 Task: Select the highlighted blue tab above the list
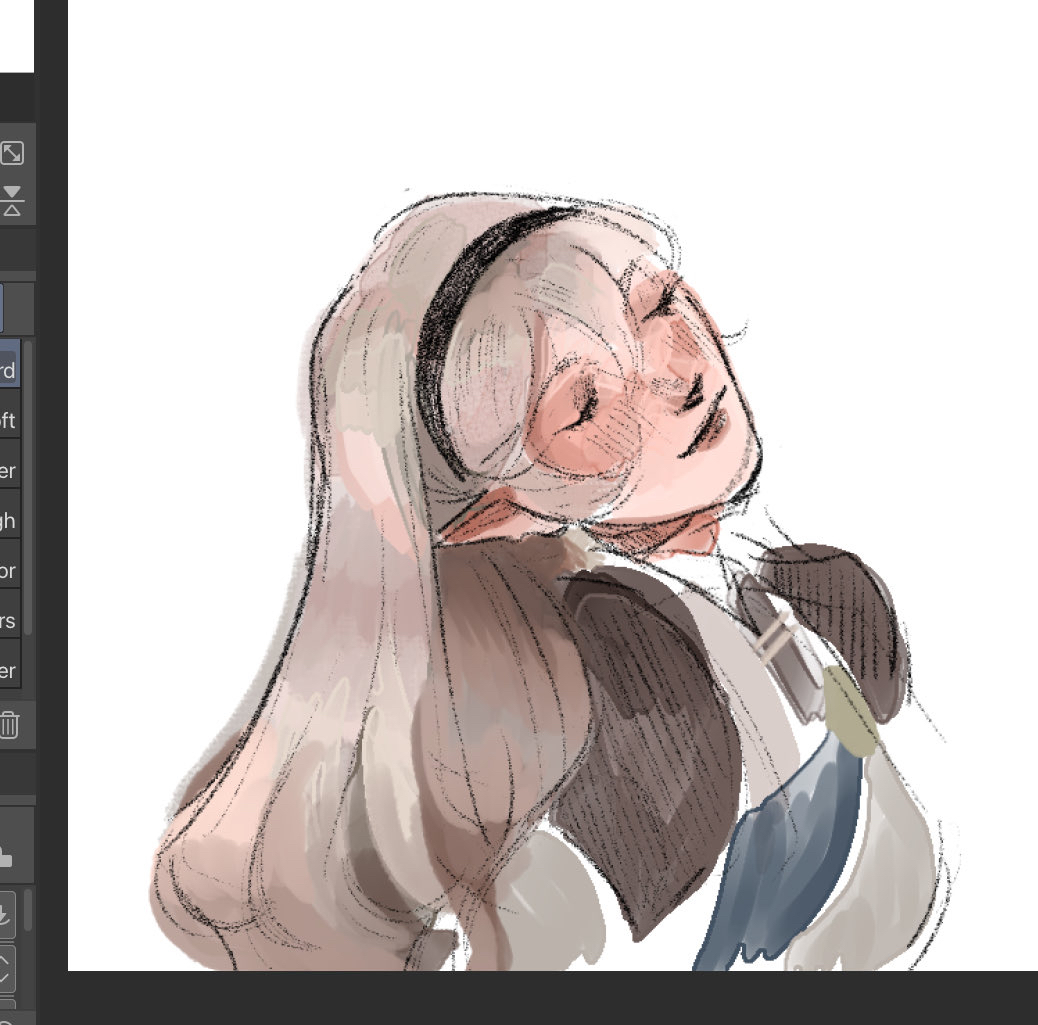point(2,308)
